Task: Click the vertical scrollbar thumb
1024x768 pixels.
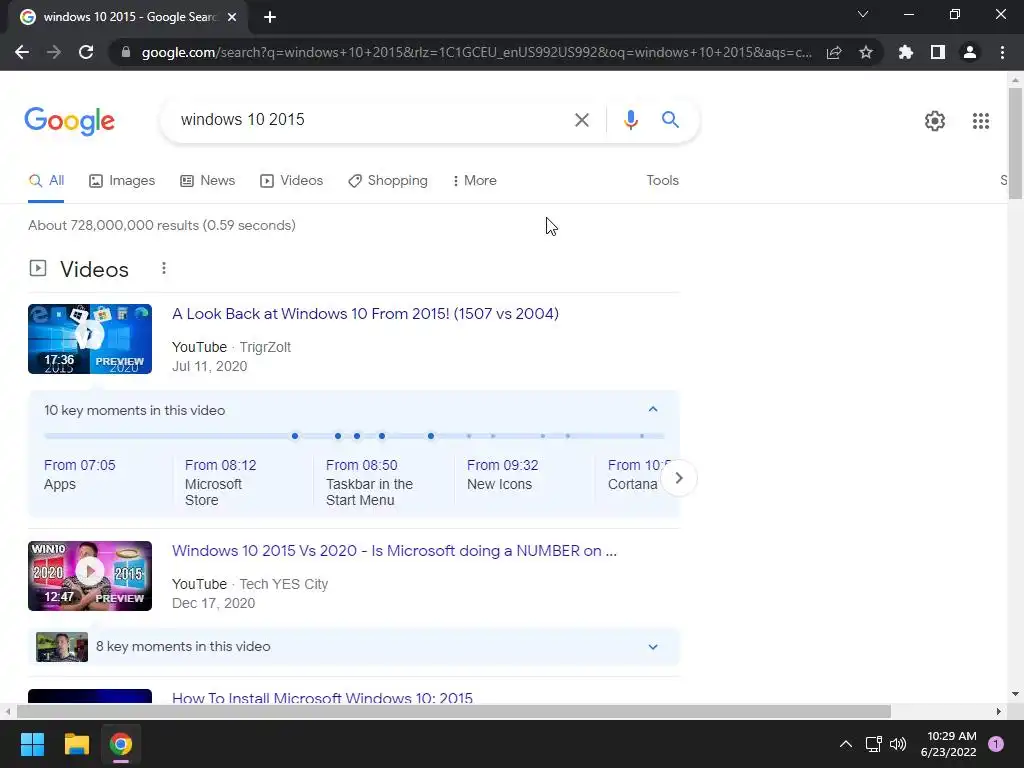Action: 1015,143
